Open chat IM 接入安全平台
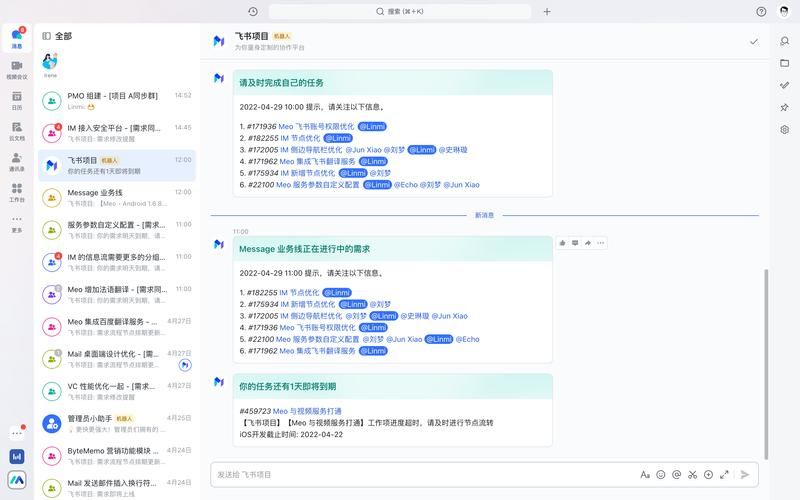 (117, 133)
